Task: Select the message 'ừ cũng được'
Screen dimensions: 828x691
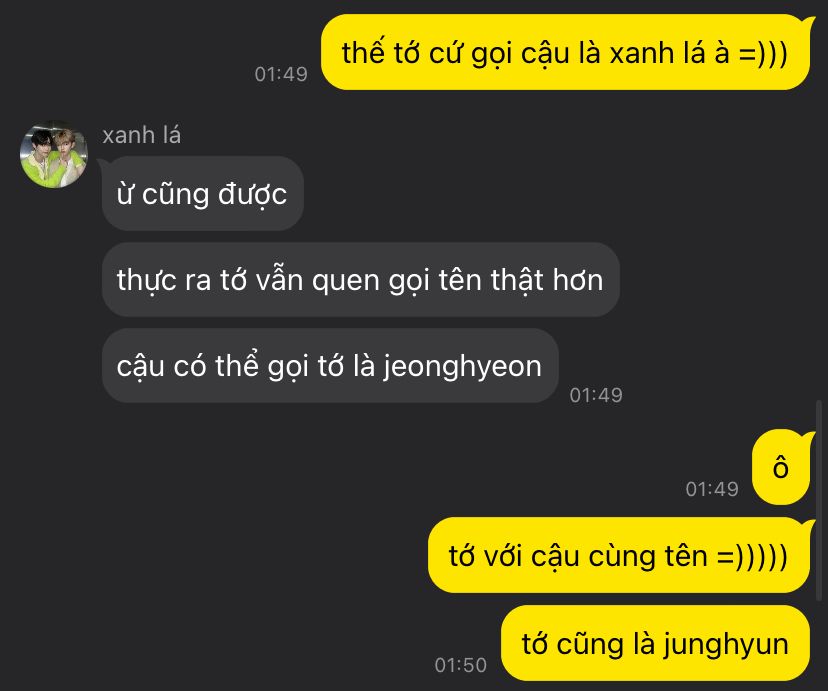Action: click(x=203, y=193)
